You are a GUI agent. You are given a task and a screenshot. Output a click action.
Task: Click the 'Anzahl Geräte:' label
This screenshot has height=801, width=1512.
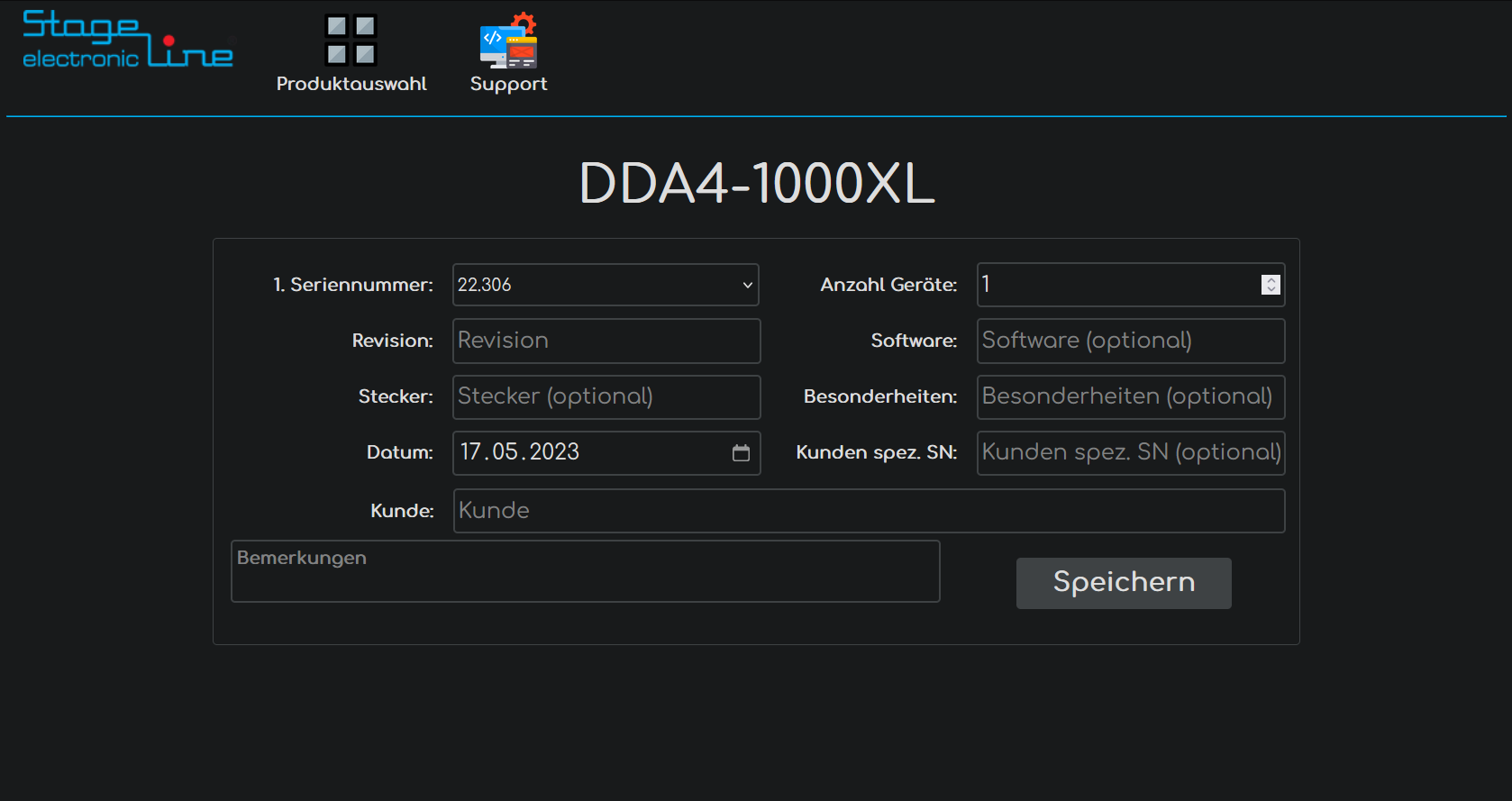pyautogui.click(x=888, y=285)
